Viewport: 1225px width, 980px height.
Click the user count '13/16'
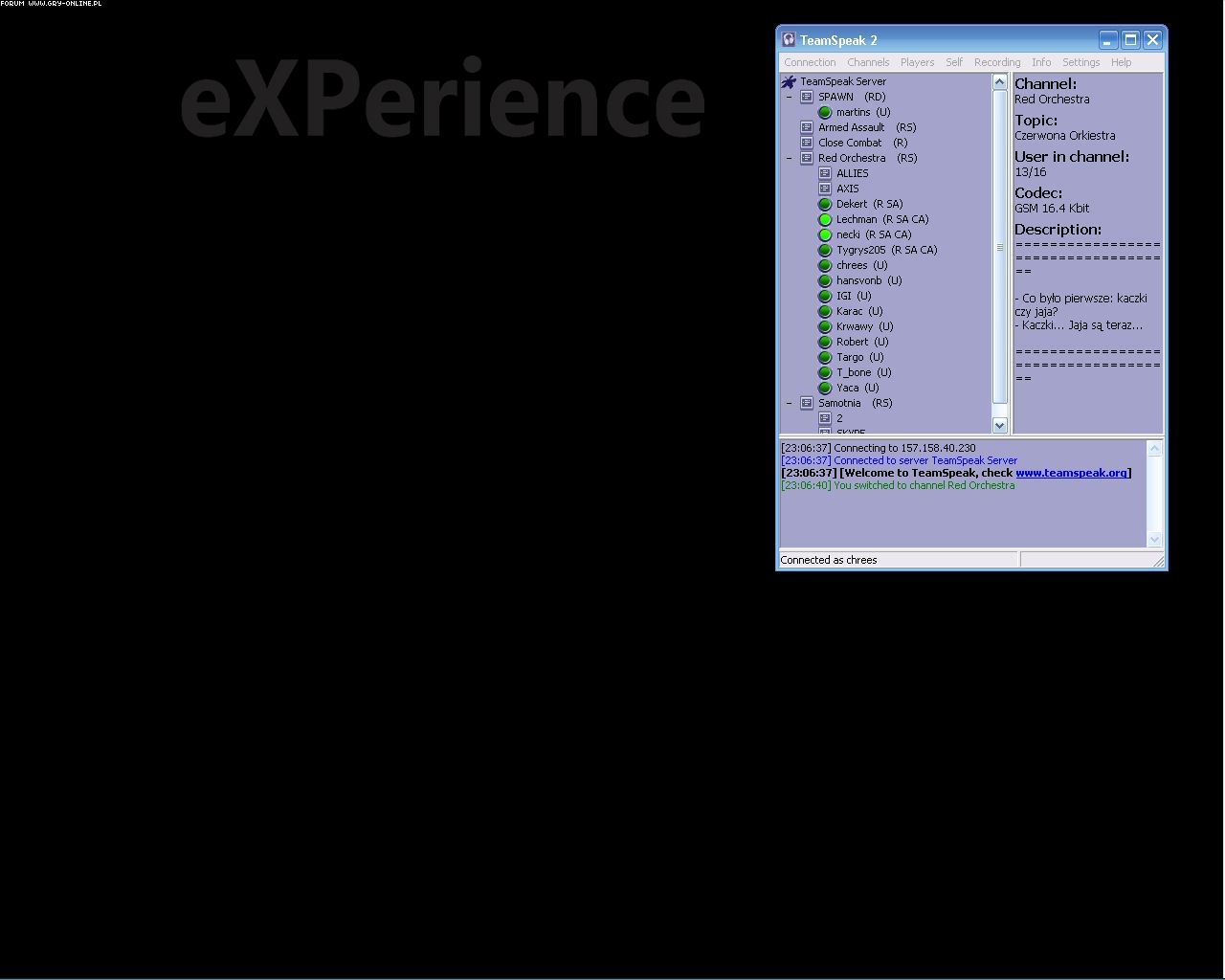(1031, 172)
